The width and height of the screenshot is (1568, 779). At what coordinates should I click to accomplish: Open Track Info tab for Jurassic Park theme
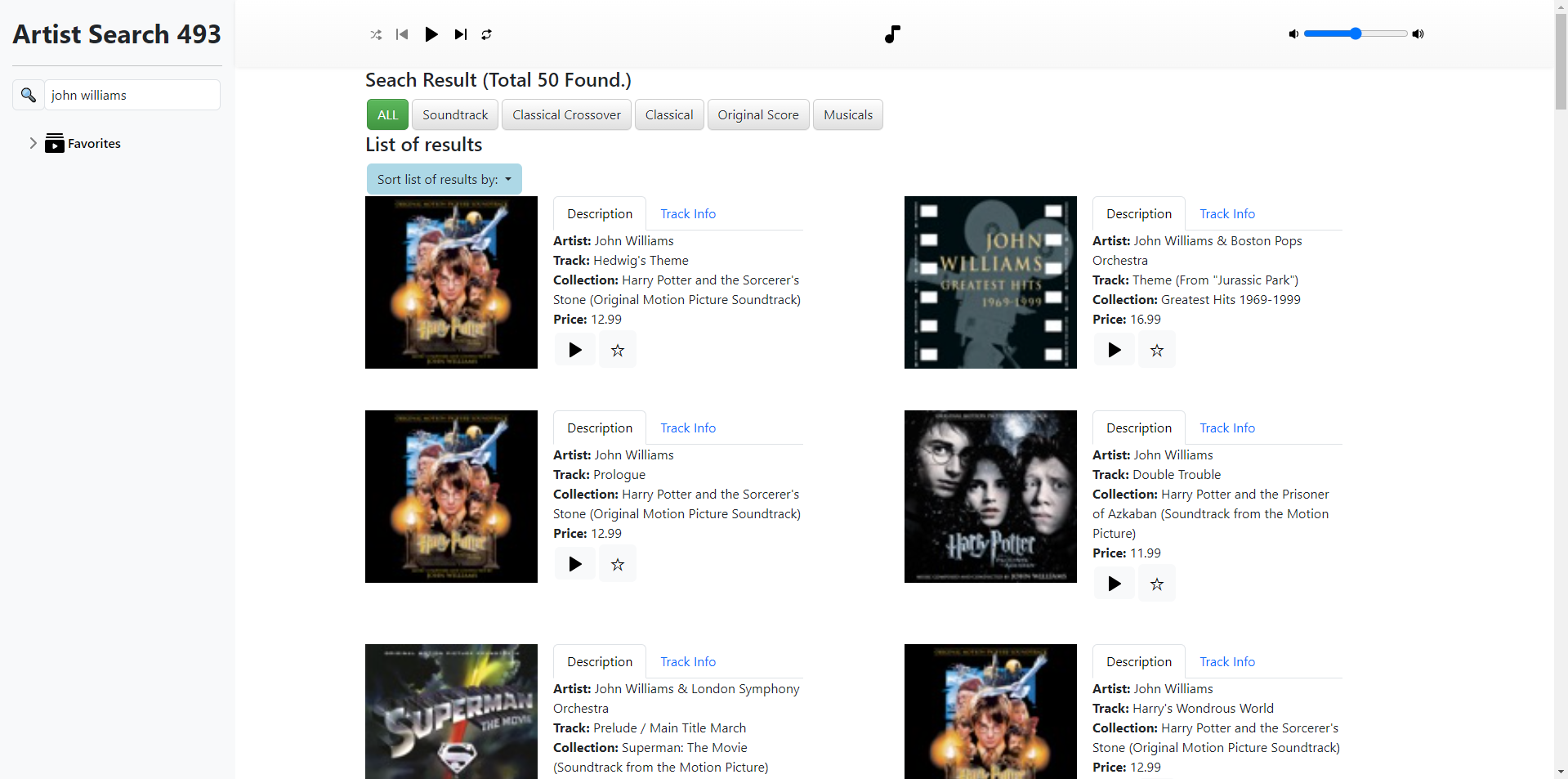pyautogui.click(x=1227, y=213)
